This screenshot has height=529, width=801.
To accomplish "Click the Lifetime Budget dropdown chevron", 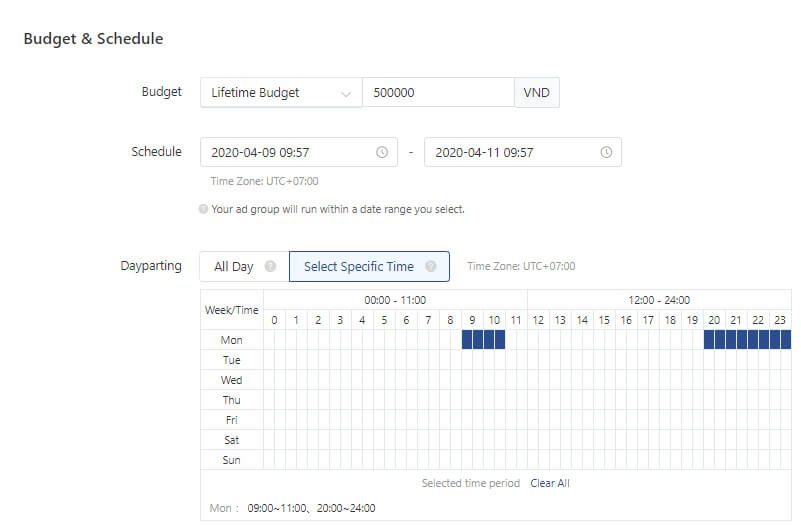I will coord(346,94).
